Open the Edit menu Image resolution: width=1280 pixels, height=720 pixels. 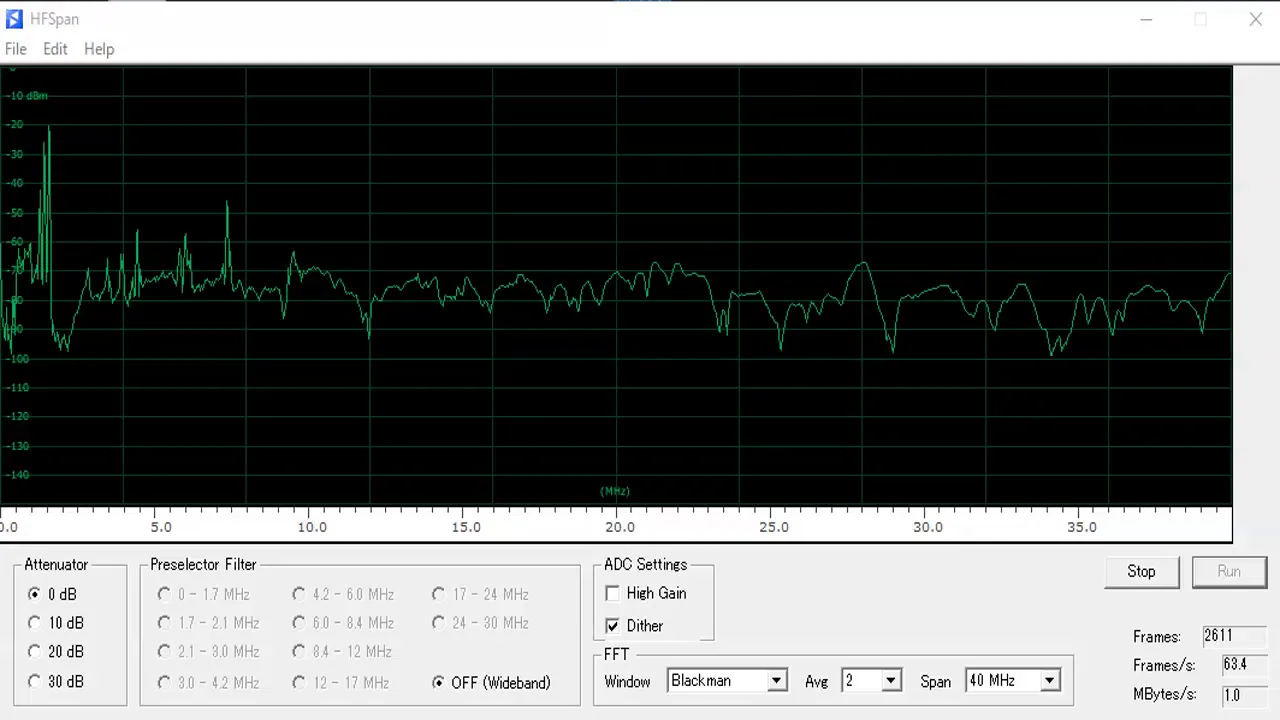tap(55, 49)
